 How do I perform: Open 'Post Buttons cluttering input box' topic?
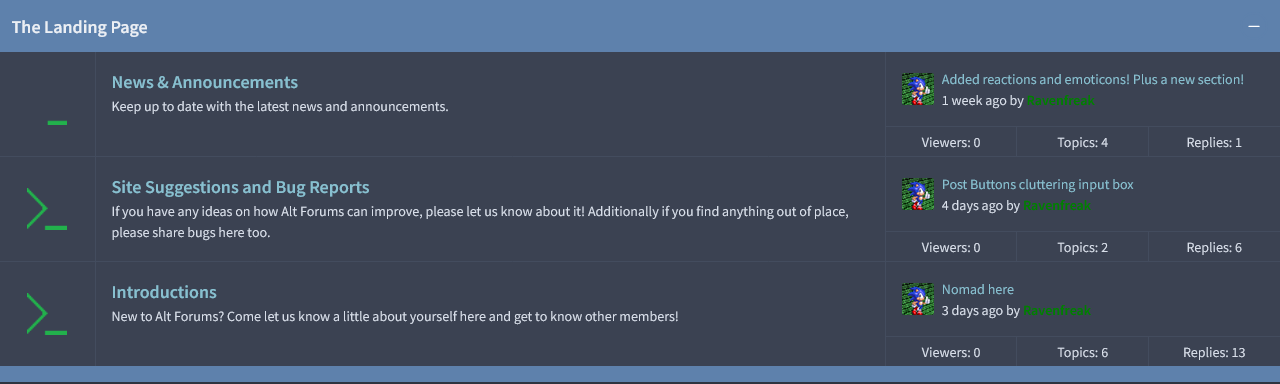pyautogui.click(x=1038, y=184)
